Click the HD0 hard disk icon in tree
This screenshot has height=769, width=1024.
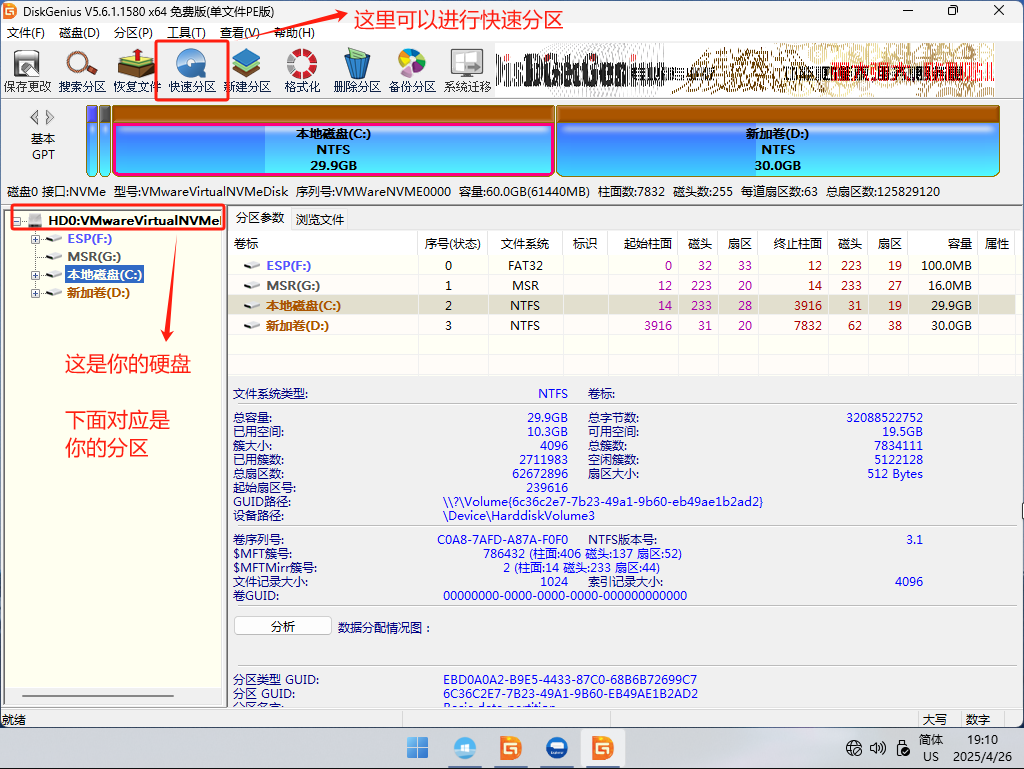pos(36,221)
